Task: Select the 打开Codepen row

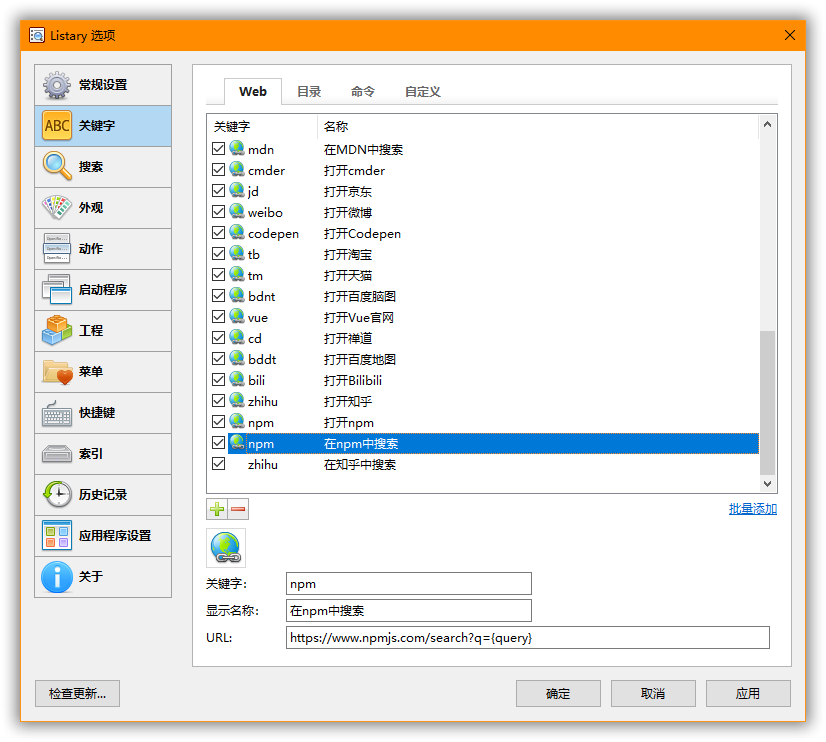Action: 485,233
